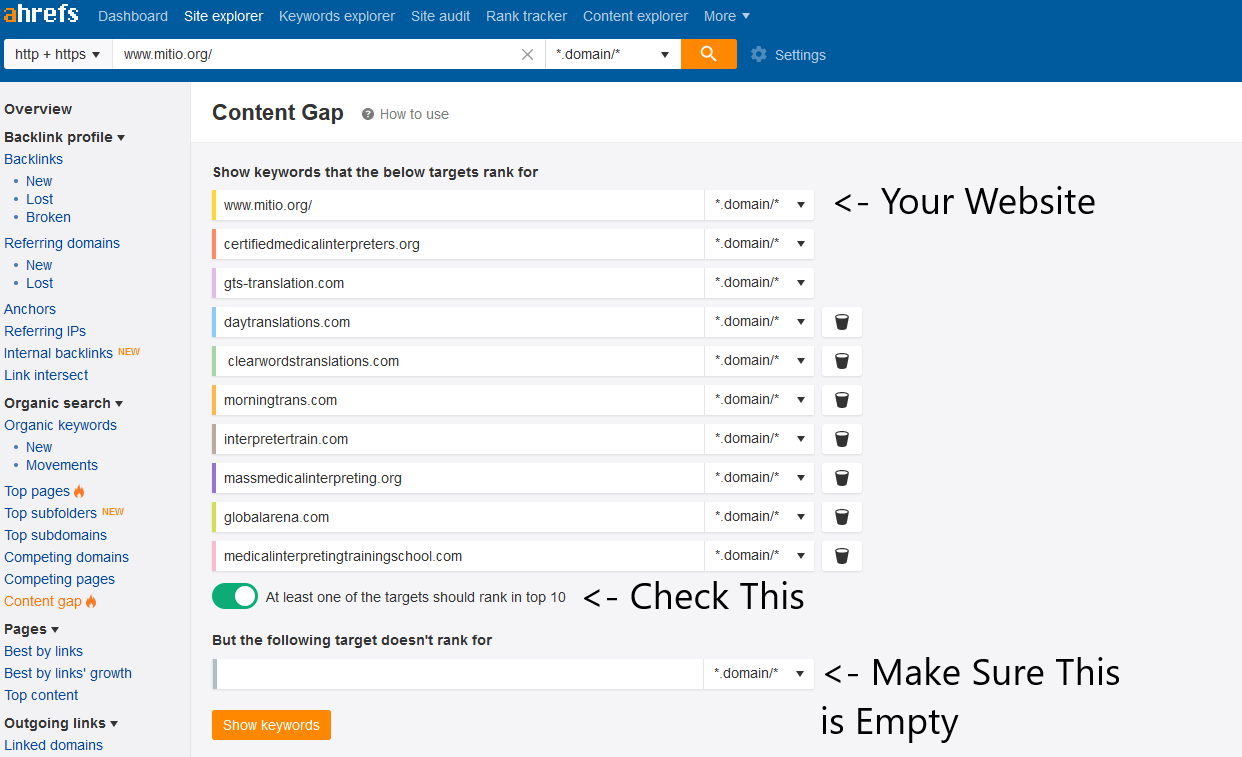Open Best by links report
This screenshot has width=1242, height=757.
click(x=43, y=651)
